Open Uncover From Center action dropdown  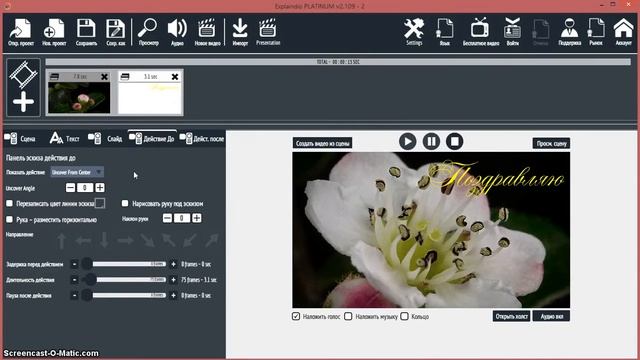tap(77, 172)
